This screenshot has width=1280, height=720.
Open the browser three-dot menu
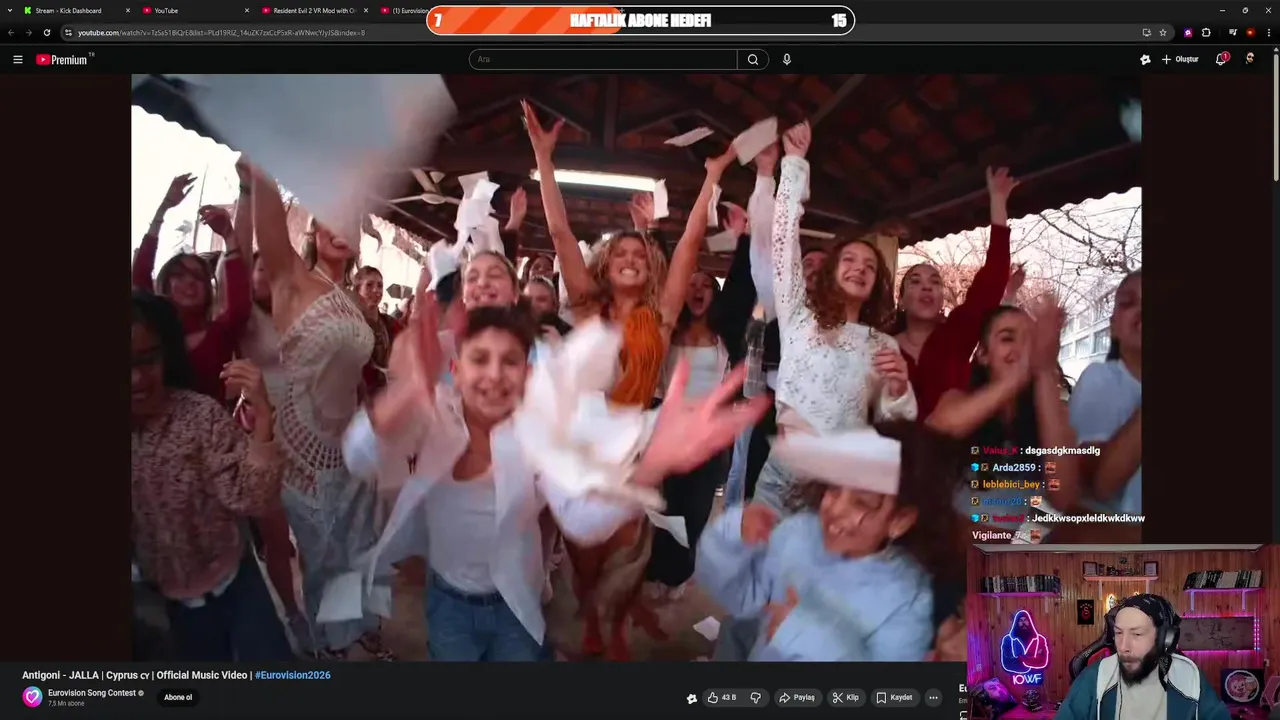[1268, 32]
